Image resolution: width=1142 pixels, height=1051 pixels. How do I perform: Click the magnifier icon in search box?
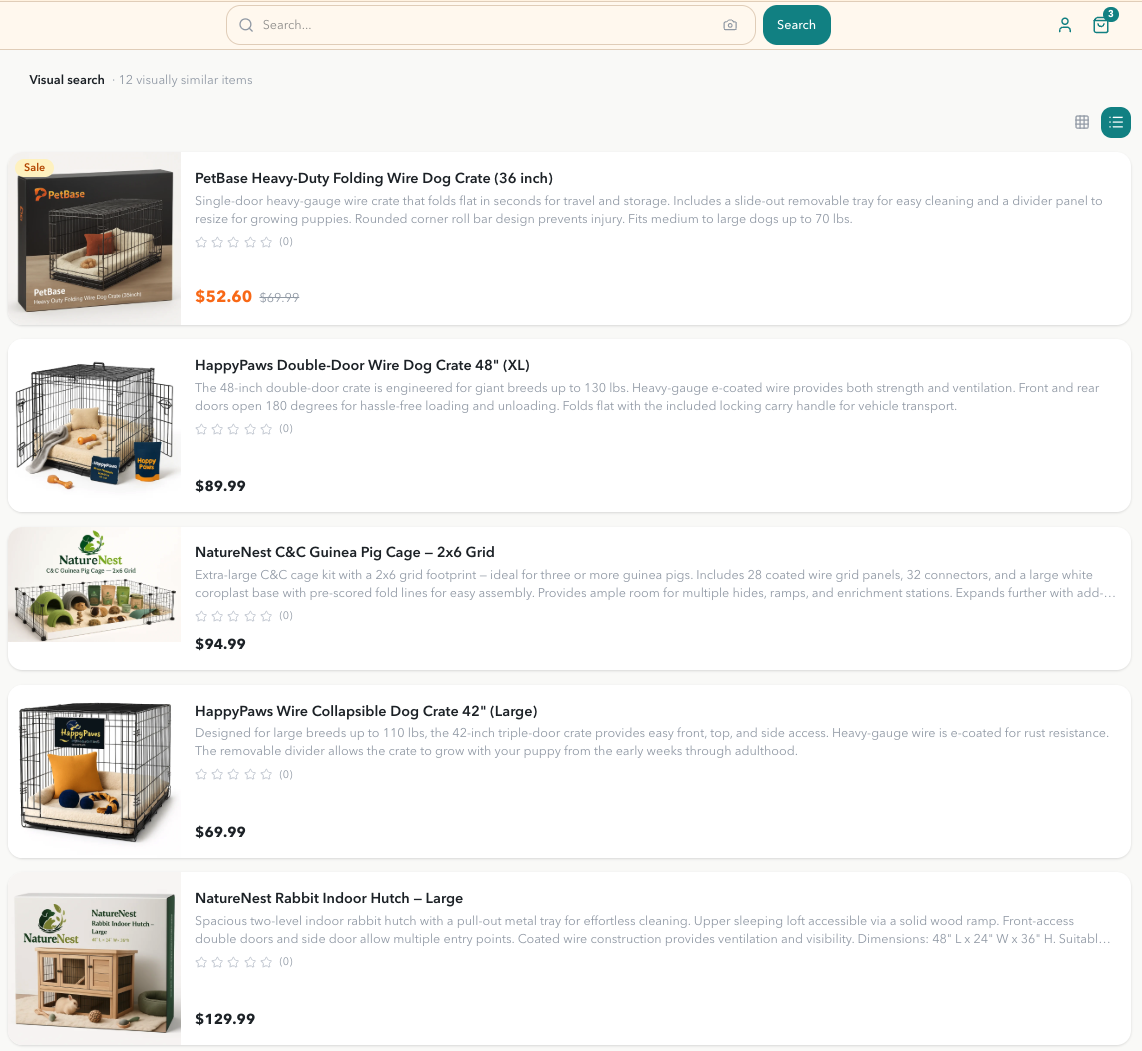pyautogui.click(x=246, y=25)
